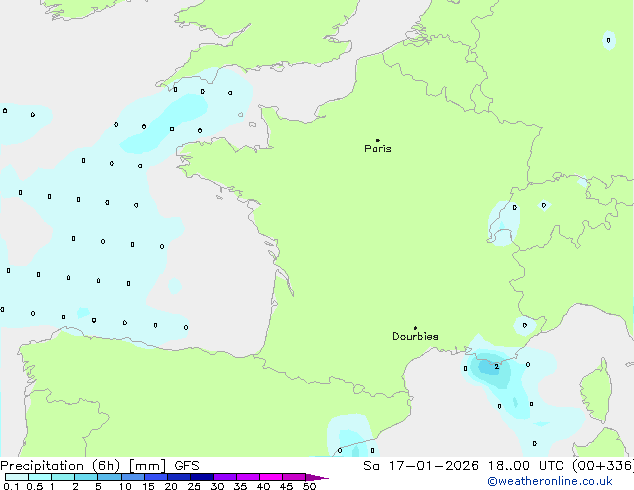
Task: Pick the legend swatch between 20 and 25
Action: pyautogui.click(x=179, y=477)
